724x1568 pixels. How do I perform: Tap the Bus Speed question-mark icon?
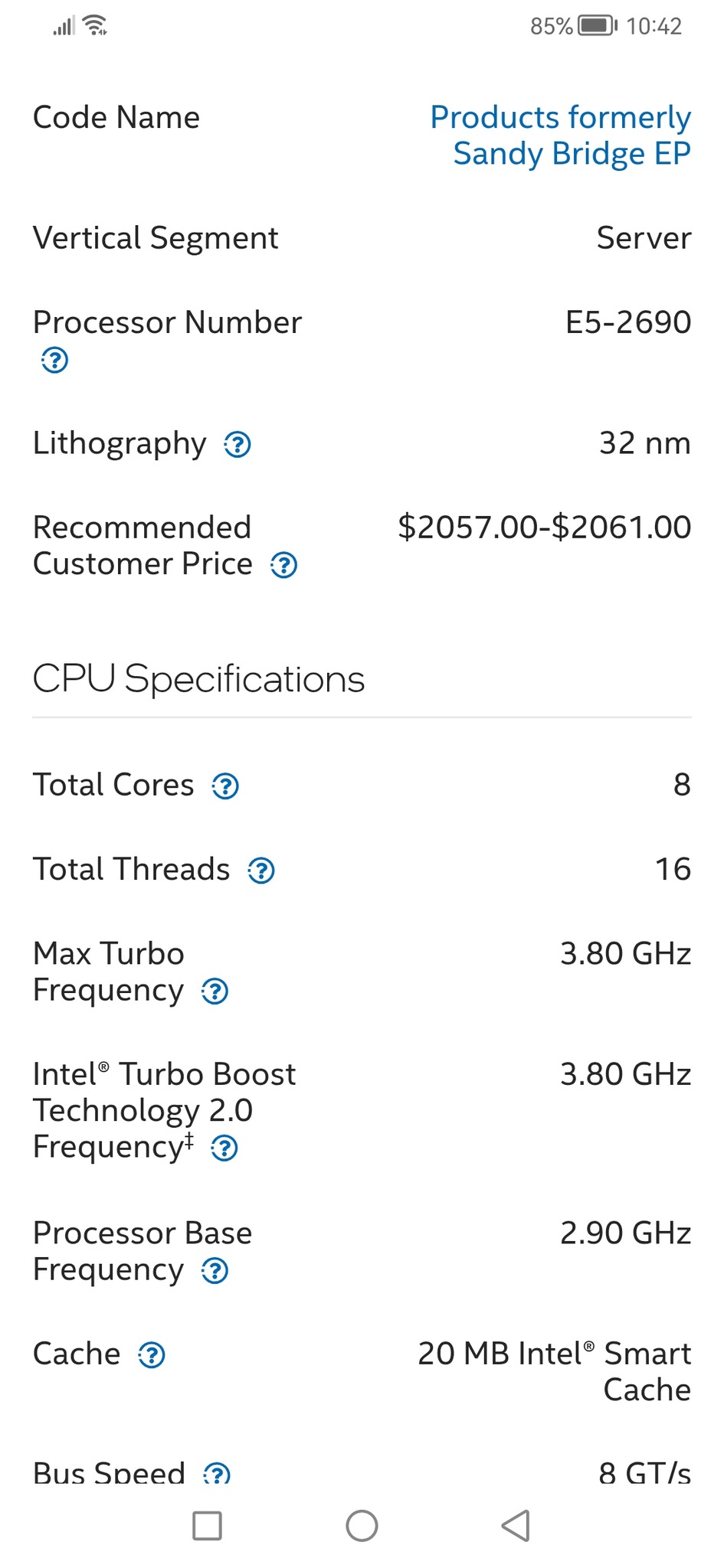click(217, 1474)
